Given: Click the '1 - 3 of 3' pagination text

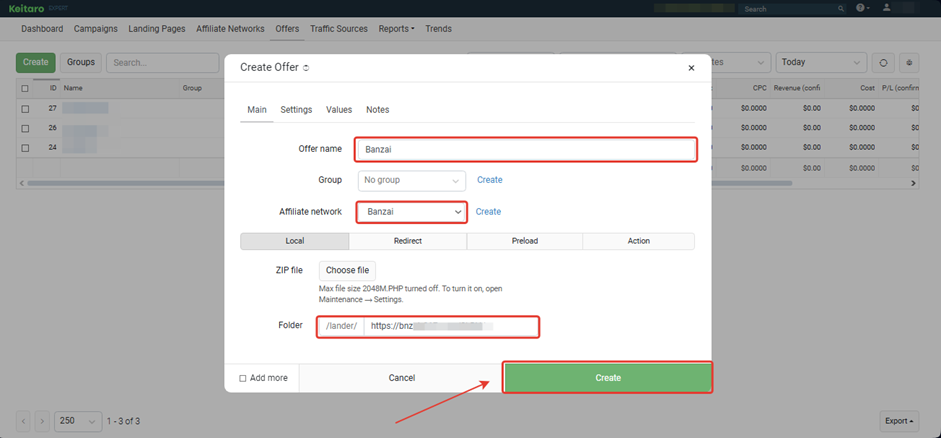Looking at the screenshot, I should click(123, 421).
